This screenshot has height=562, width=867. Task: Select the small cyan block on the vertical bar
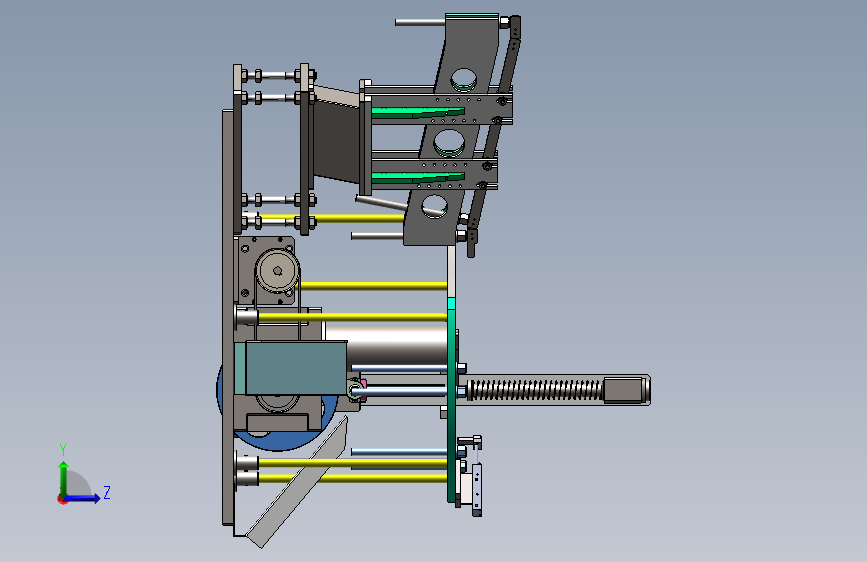(451, 303)
